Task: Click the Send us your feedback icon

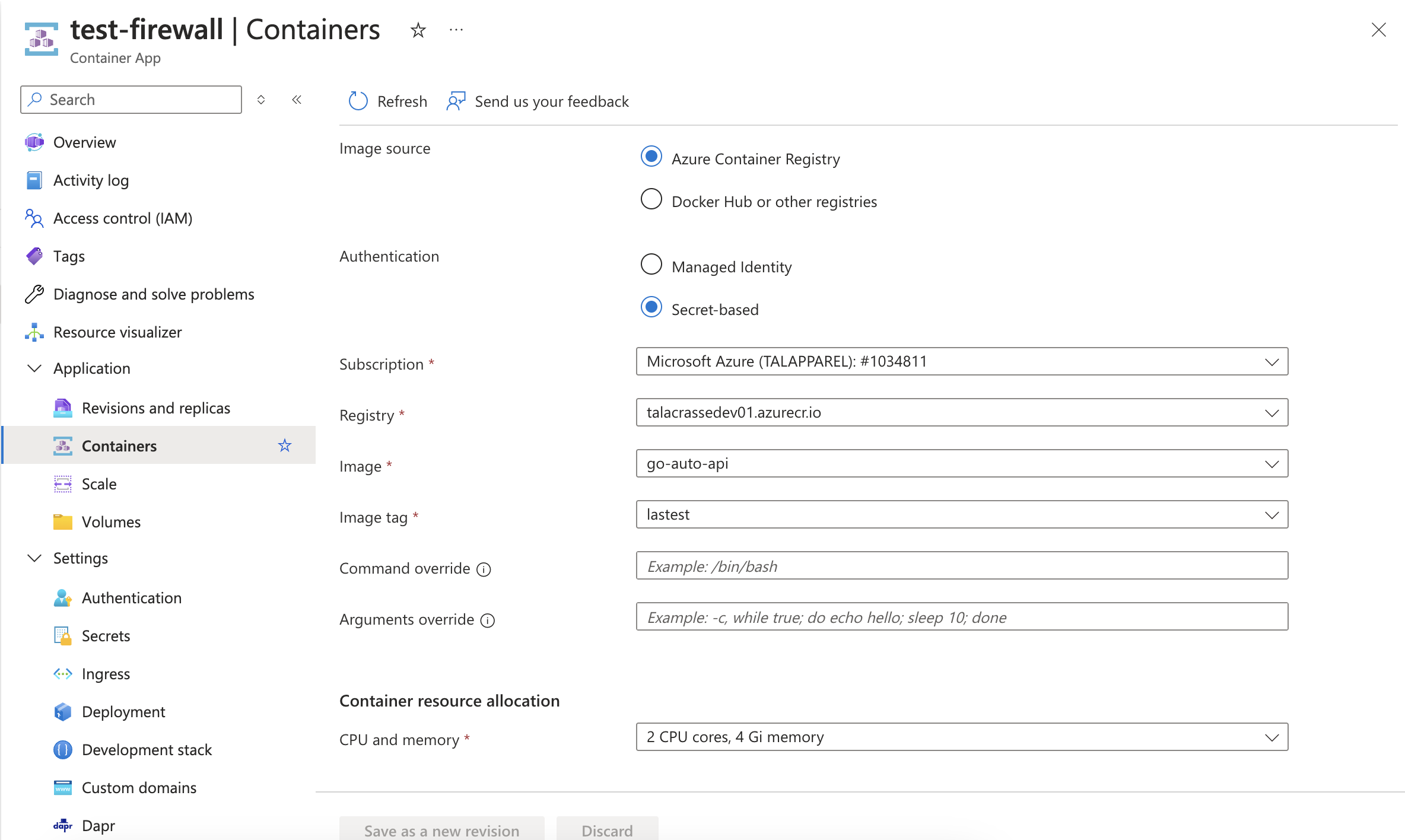Action: click(456, 101)
